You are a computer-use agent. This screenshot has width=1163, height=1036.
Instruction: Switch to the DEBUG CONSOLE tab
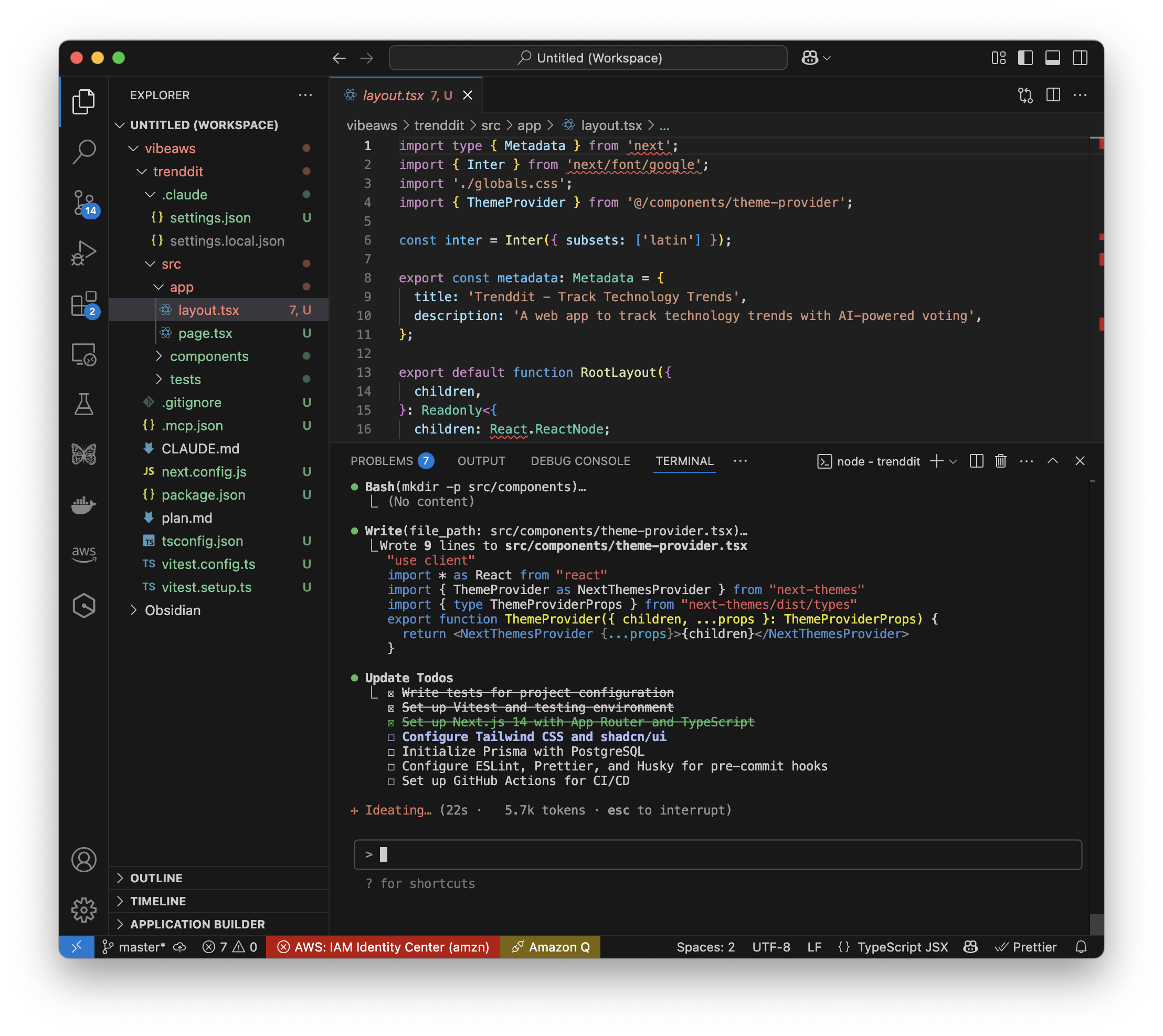(580, 461)
